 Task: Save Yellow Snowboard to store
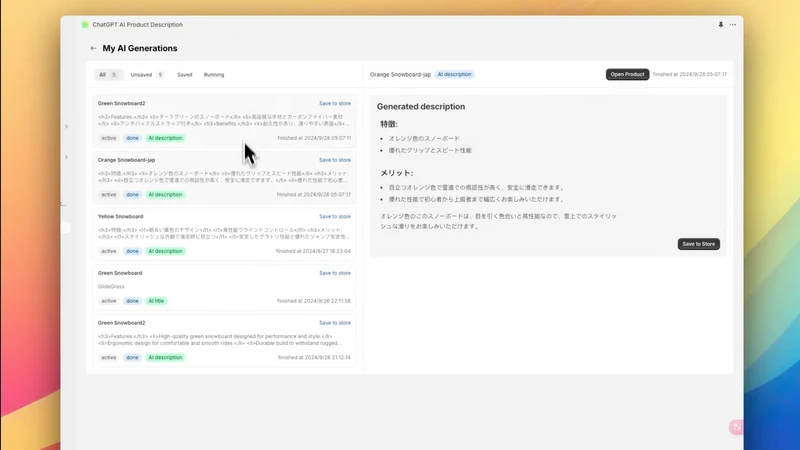[335, 217]
